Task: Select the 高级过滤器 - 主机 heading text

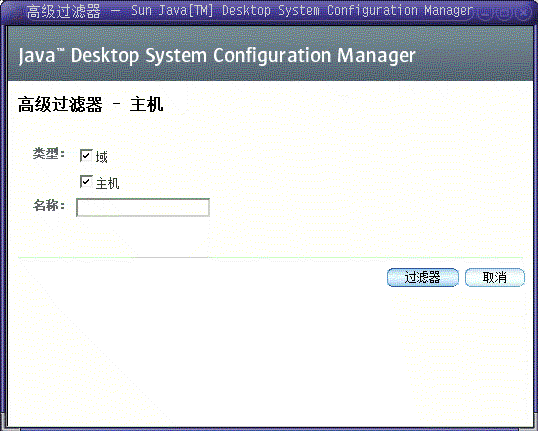Action: [91, 104]
